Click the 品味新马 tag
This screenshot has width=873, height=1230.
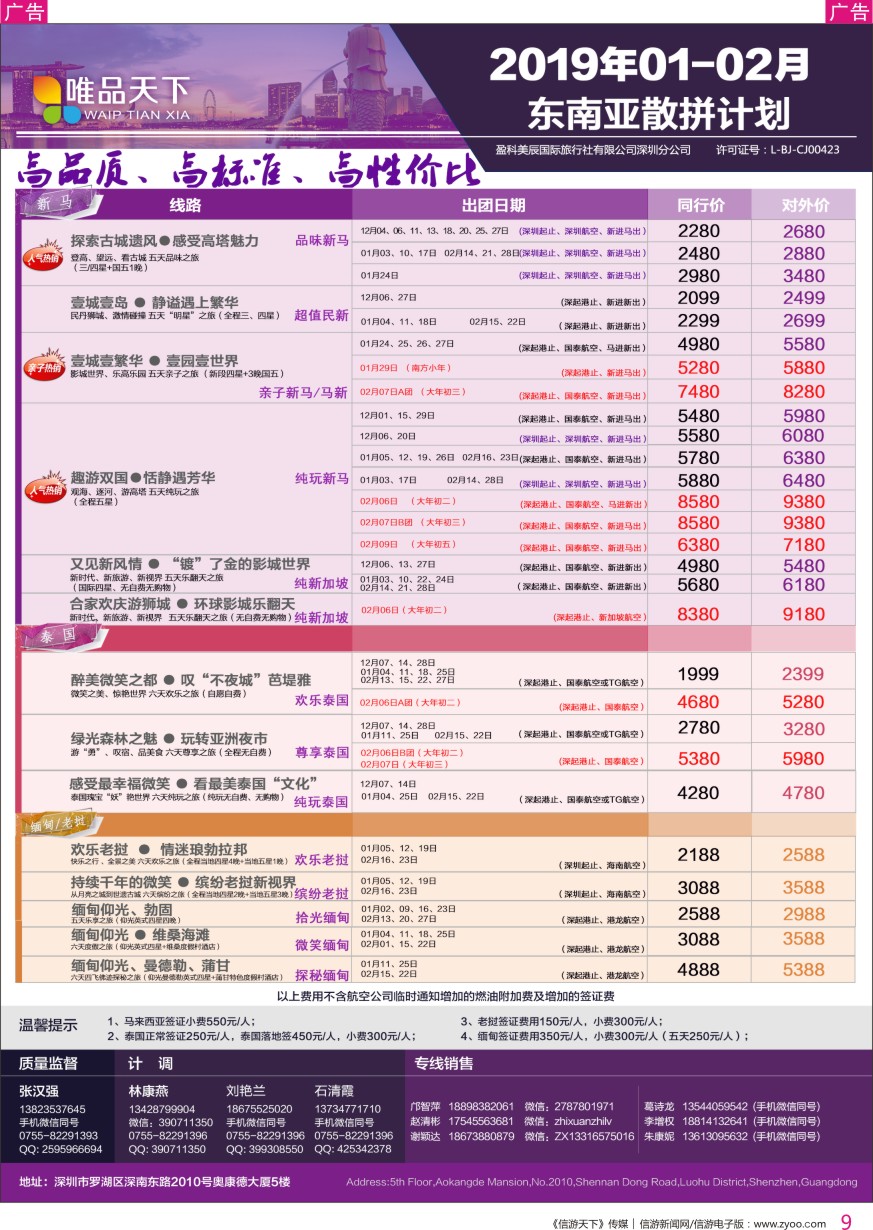(x=321, y=241)
